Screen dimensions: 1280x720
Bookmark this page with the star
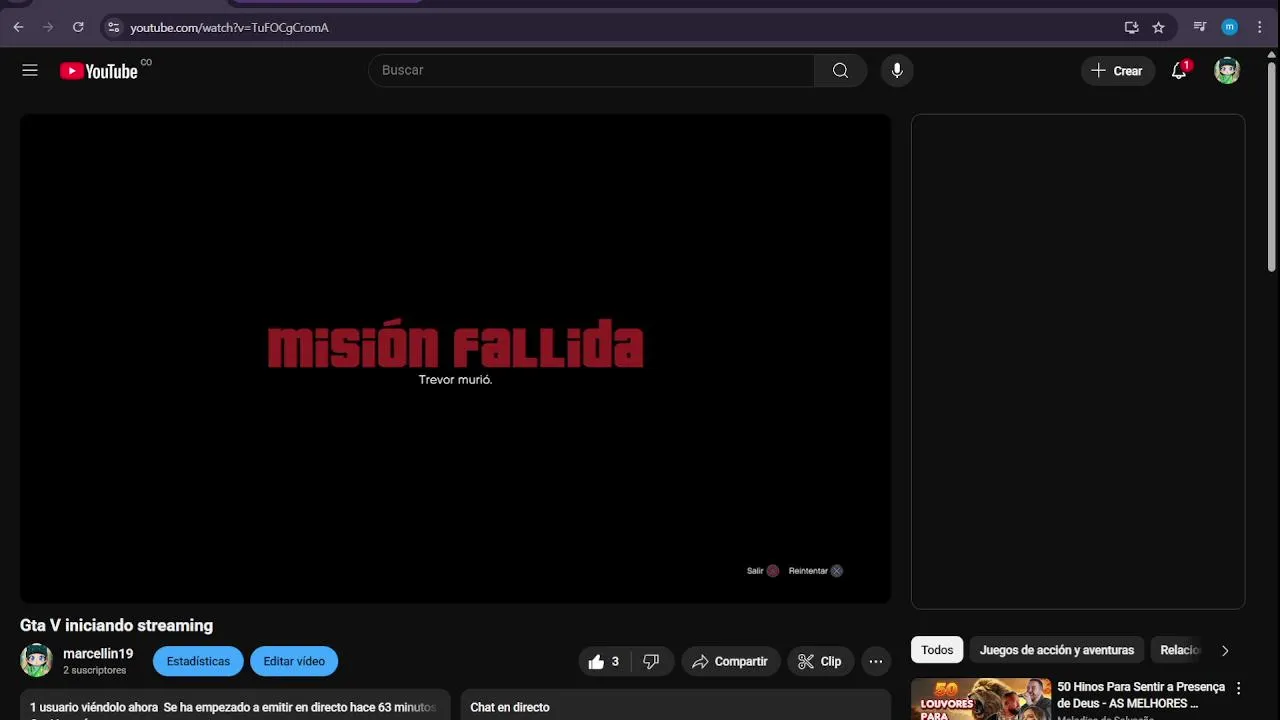pyautogui.click(x=1158, y=27)
